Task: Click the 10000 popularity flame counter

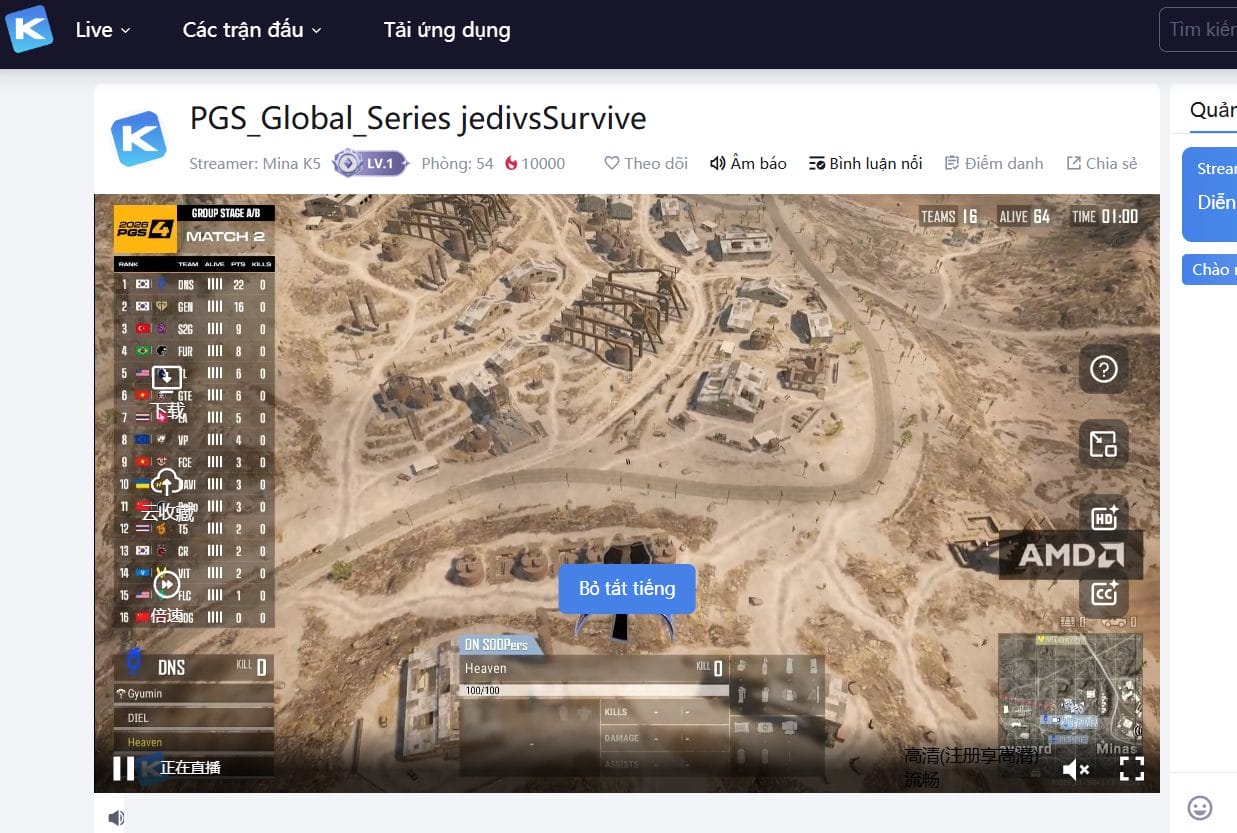Action: point(535,163)
